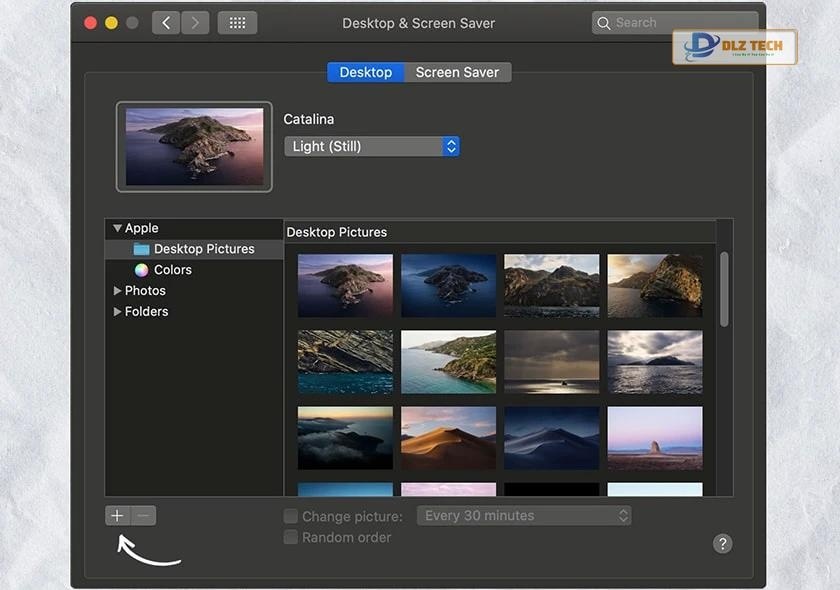This screenshot has height=590, width=840.
Task: Open the Light (Still) dropdown
Action: click(372, 146)
